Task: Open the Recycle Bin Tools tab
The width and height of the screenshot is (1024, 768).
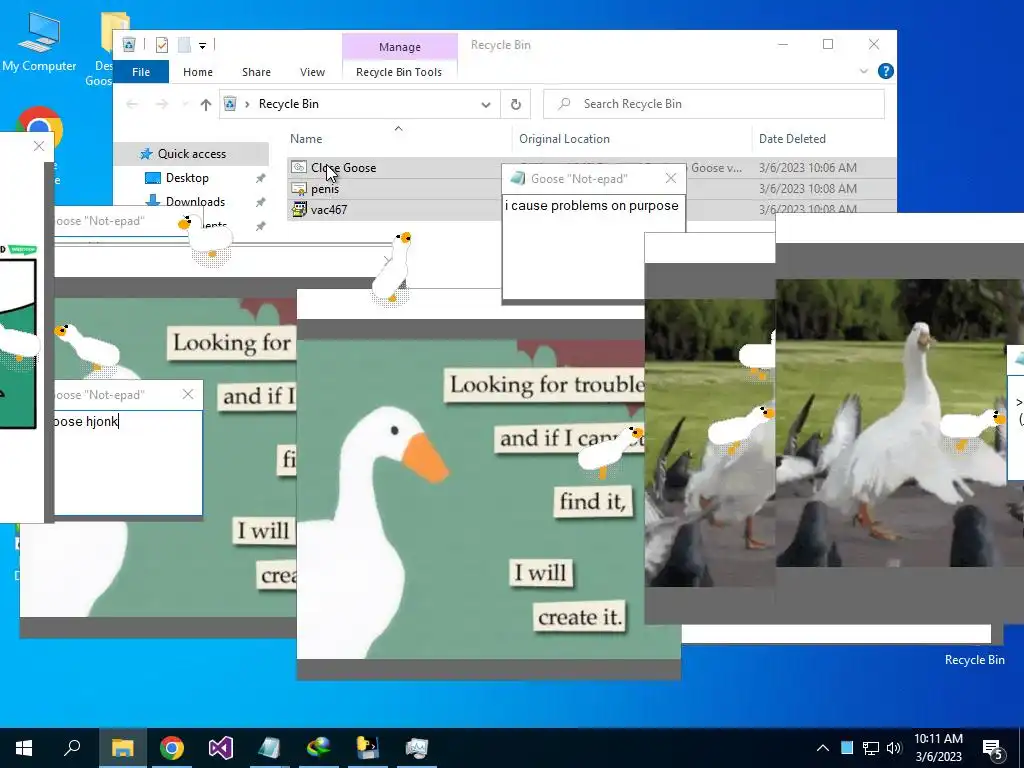Action: 399,72
